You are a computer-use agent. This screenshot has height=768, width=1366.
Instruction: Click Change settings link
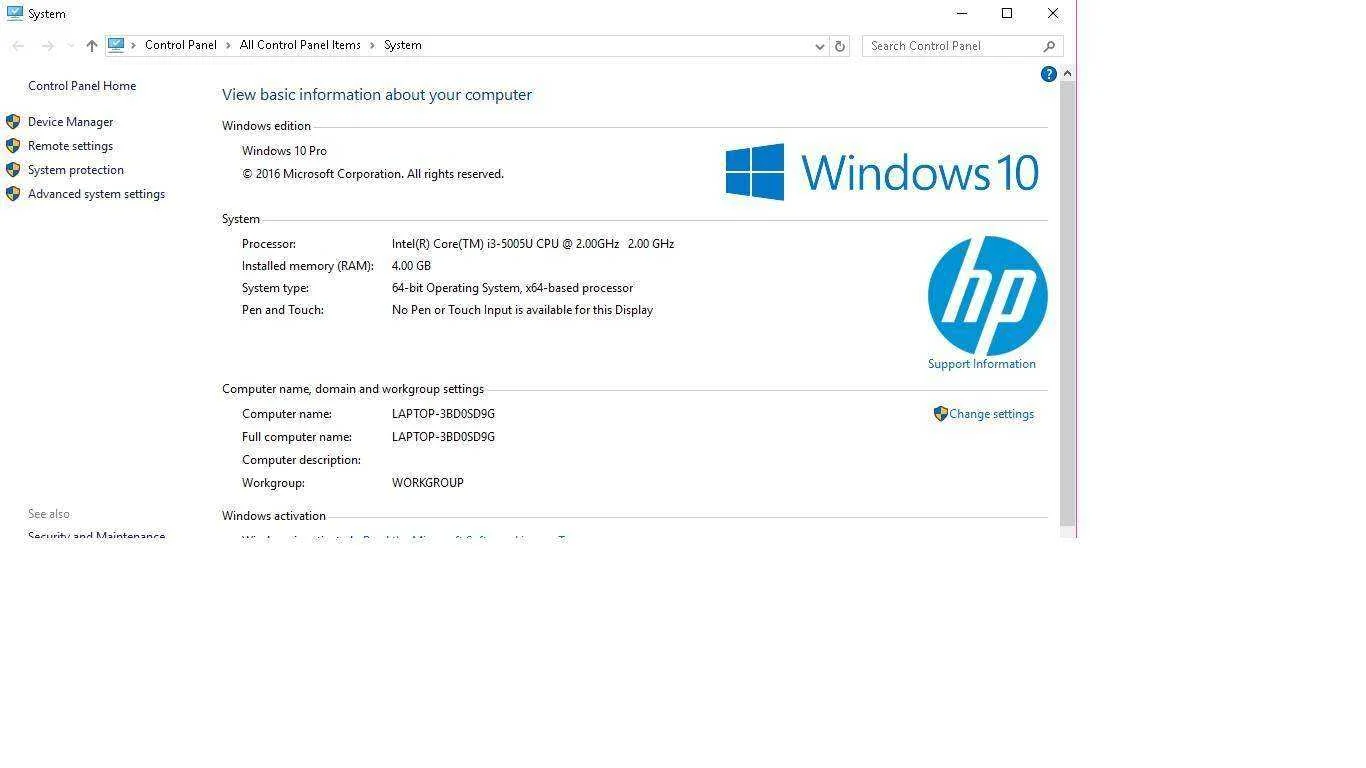tap(992, 414)
